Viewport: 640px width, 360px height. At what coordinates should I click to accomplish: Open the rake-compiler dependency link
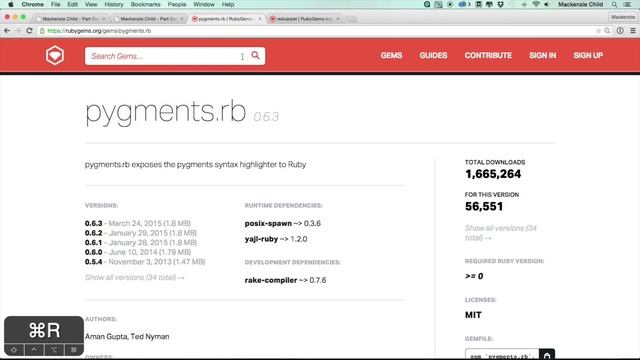pyautogui.click(x=271, y=280)
